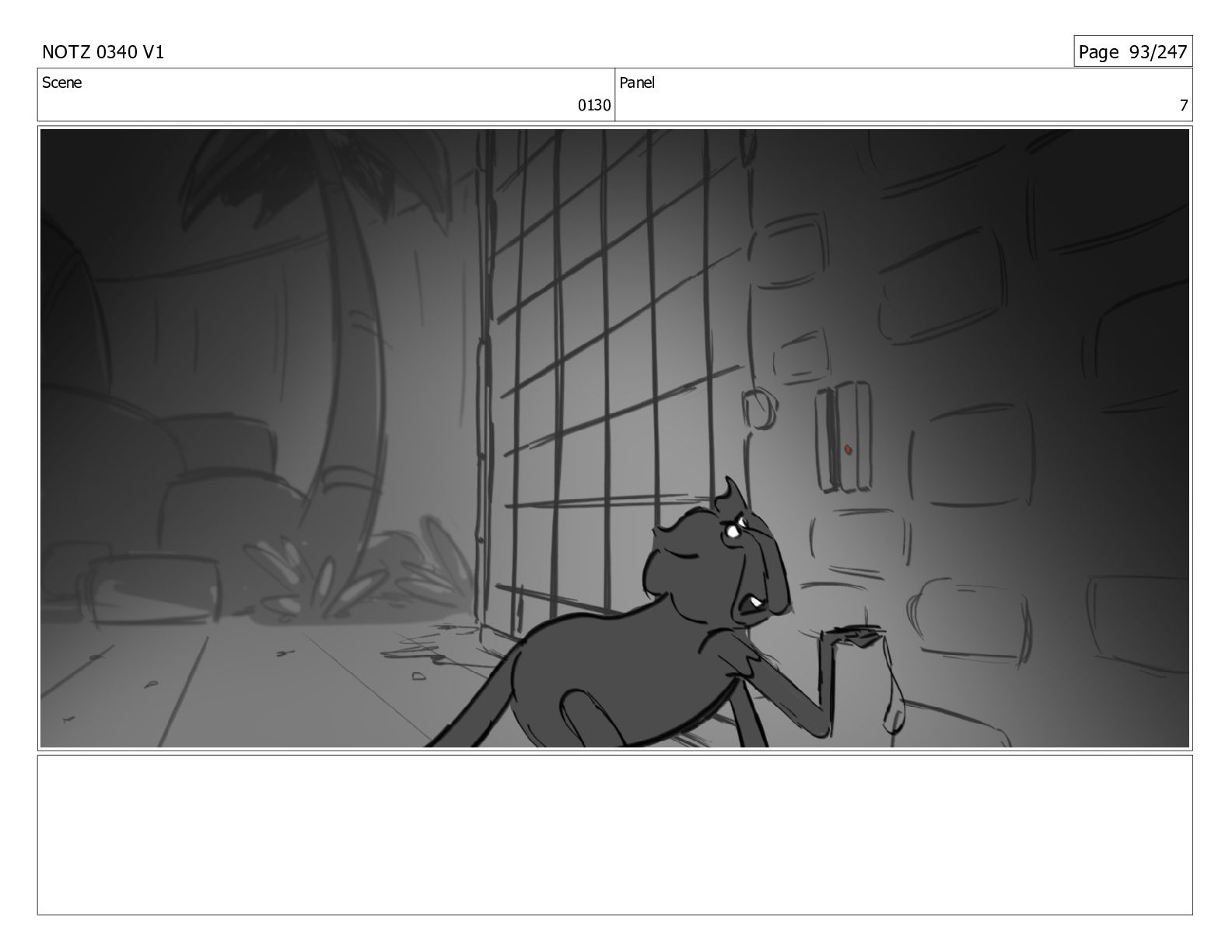This screenshot has width=1232, height=952.
Task: Click the panel number '7'
Action: coord(1184,106)
